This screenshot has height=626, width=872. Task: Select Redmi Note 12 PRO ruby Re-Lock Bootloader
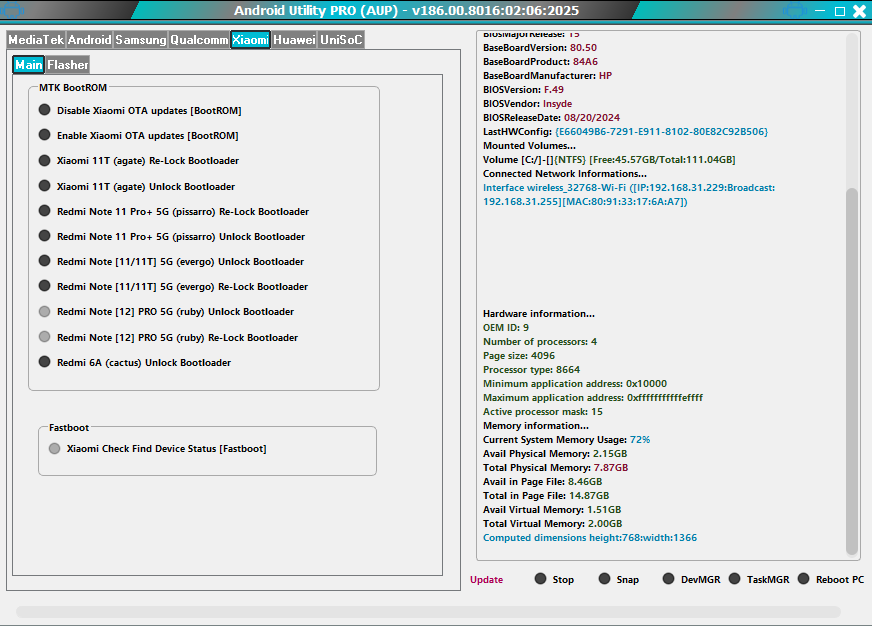pyautogui.click(x=169, y=337)
